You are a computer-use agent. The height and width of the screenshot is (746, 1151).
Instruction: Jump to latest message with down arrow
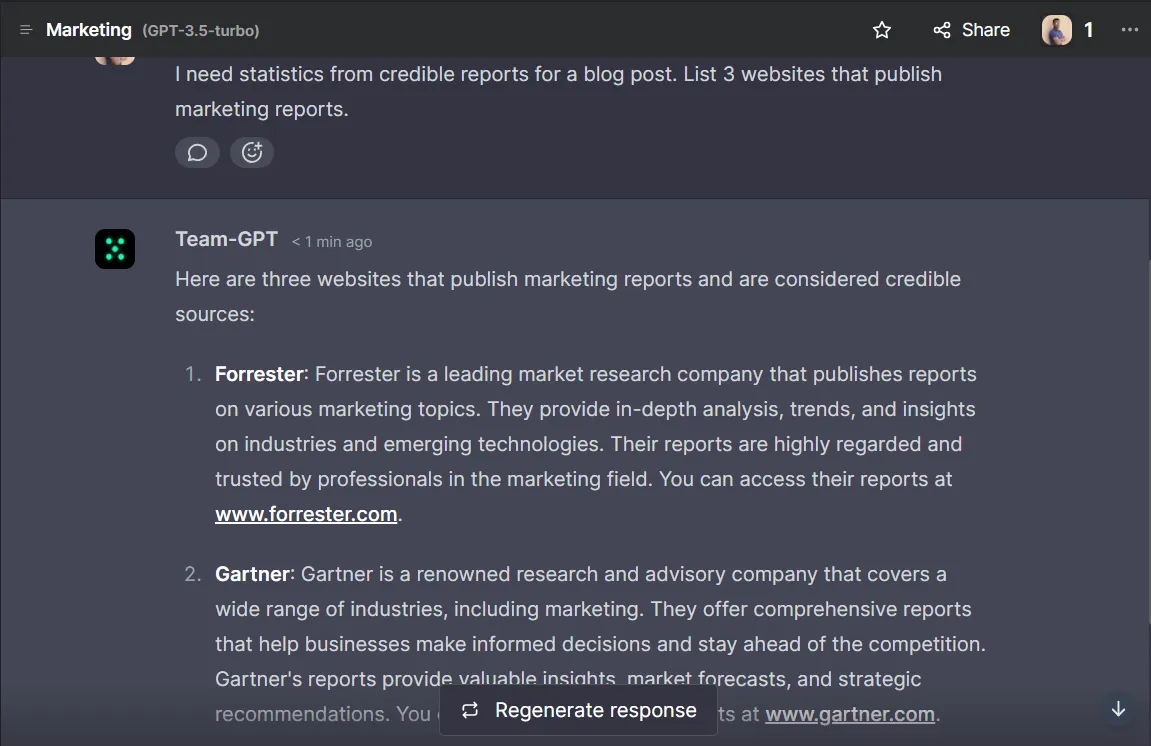click(1117, 709)
